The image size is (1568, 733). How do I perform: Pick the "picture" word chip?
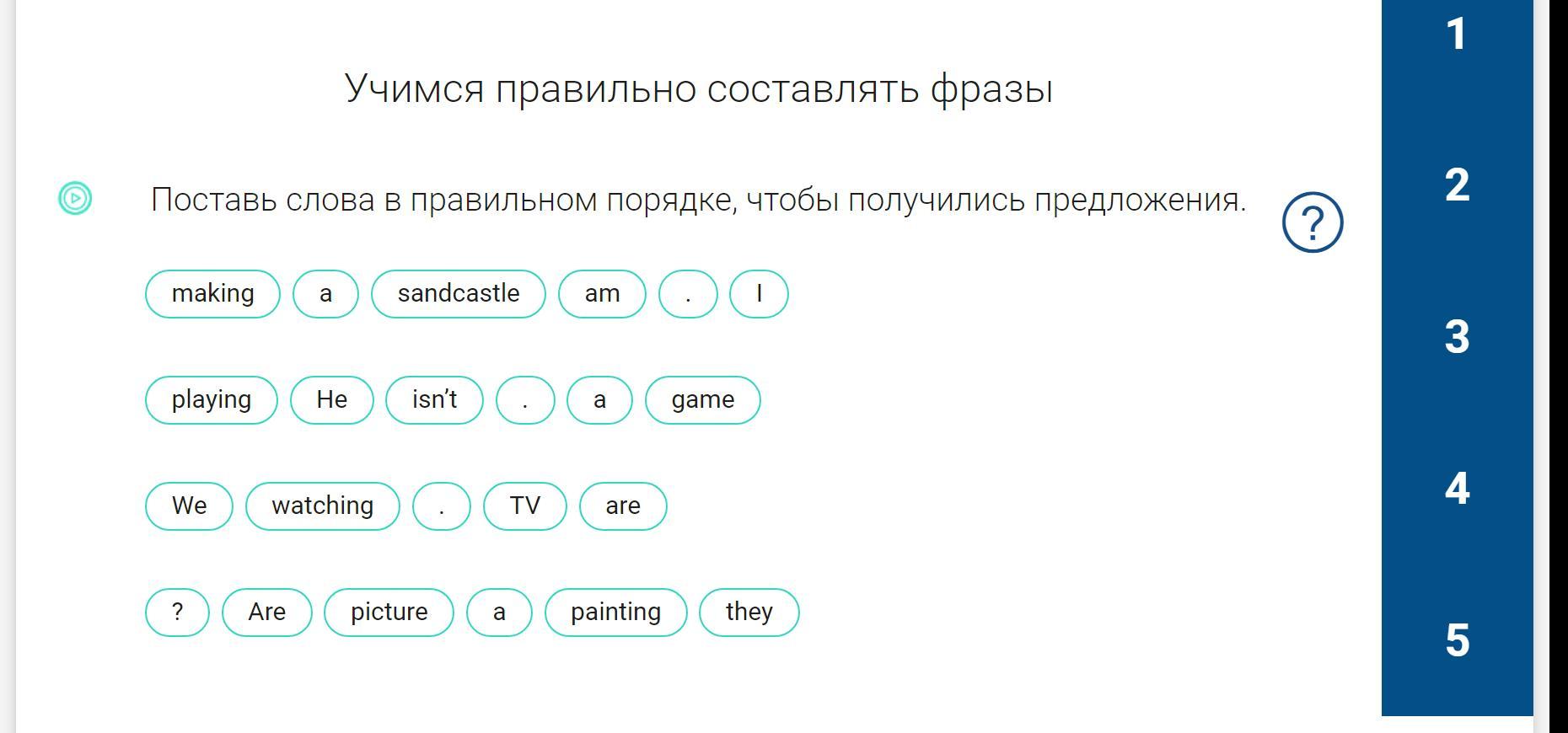tap(389, 613)
